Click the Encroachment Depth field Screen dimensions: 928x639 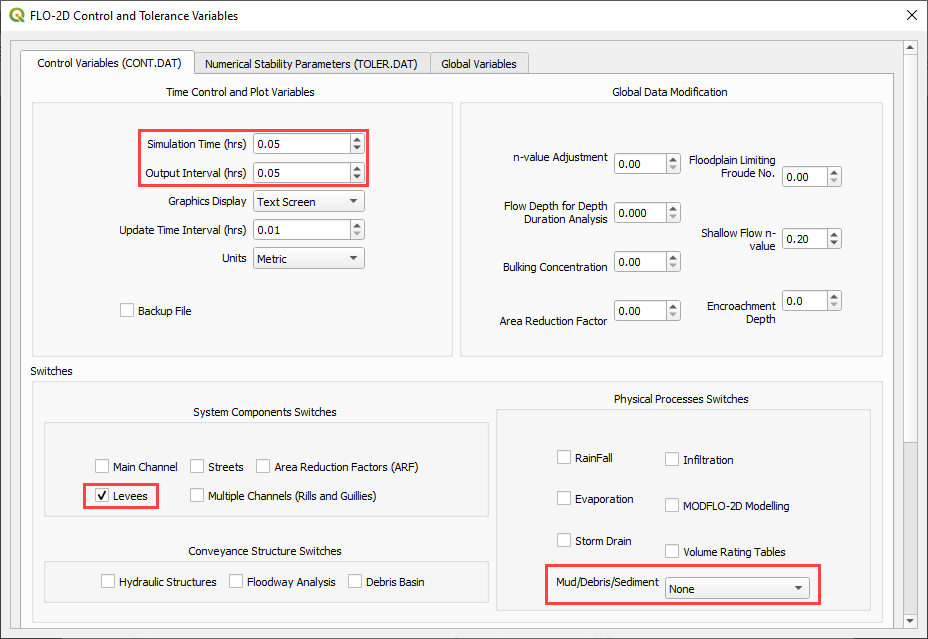coord(804,301)
